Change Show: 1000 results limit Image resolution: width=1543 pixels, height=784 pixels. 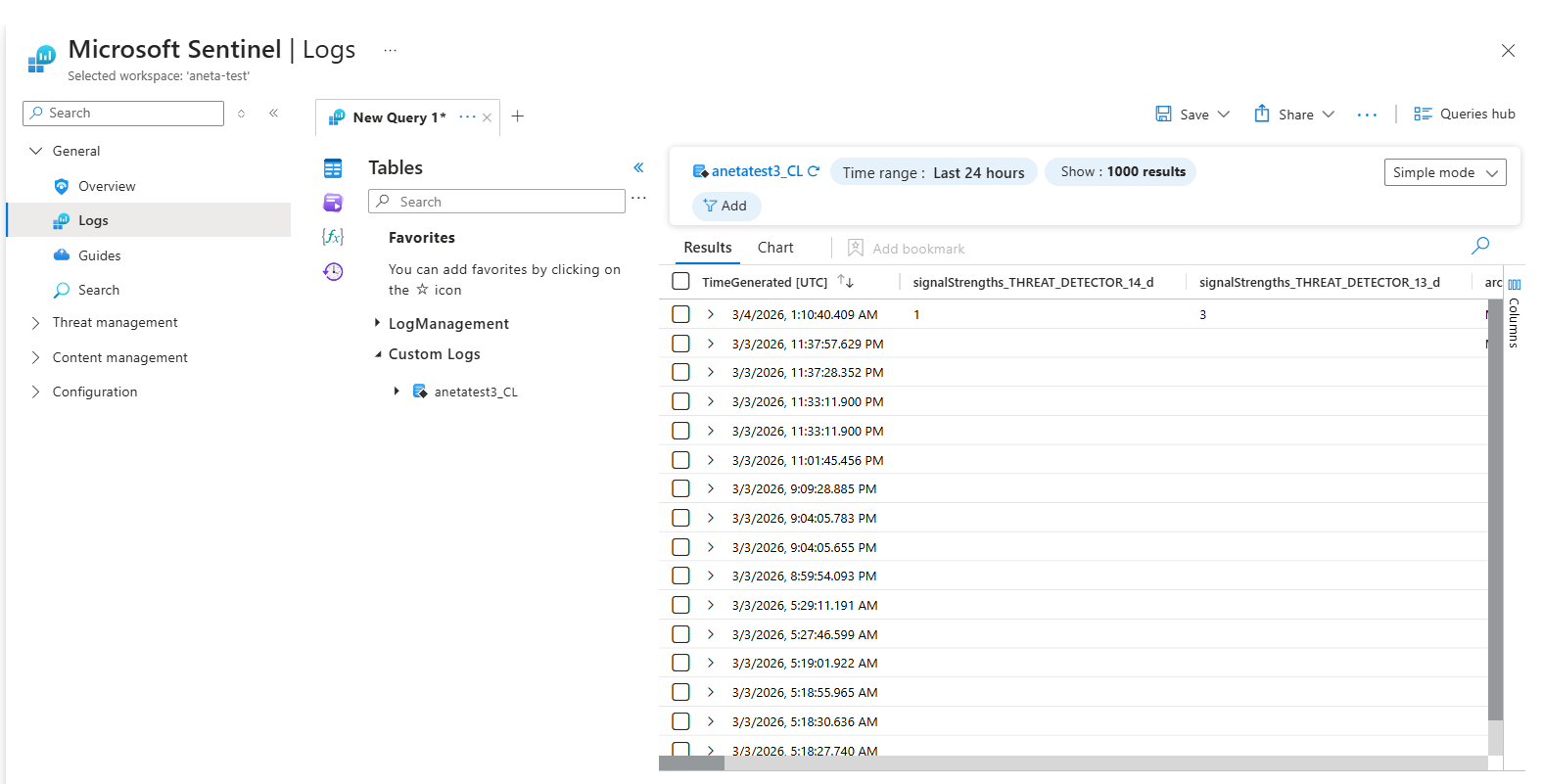(1122, 171)
